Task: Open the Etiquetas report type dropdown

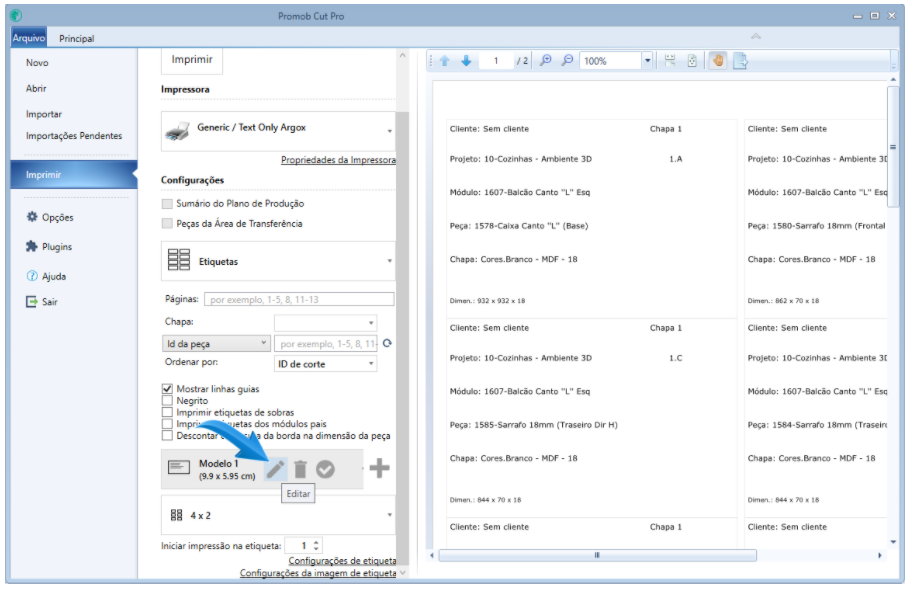Action: pyautogui.click(x=278, y=261)
